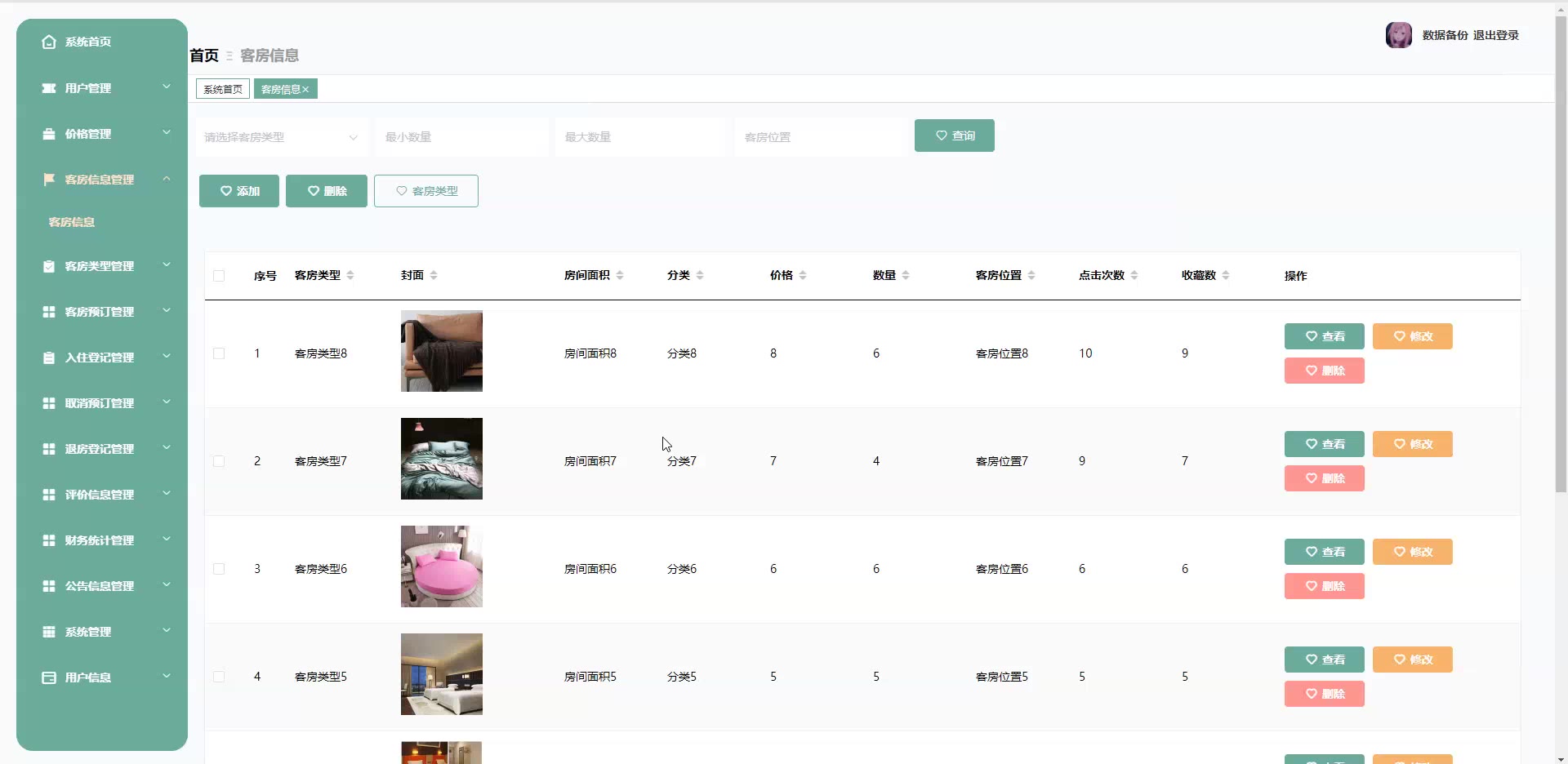
Task: Expand 价格管理 using its chevron
Action: [167, 132]
